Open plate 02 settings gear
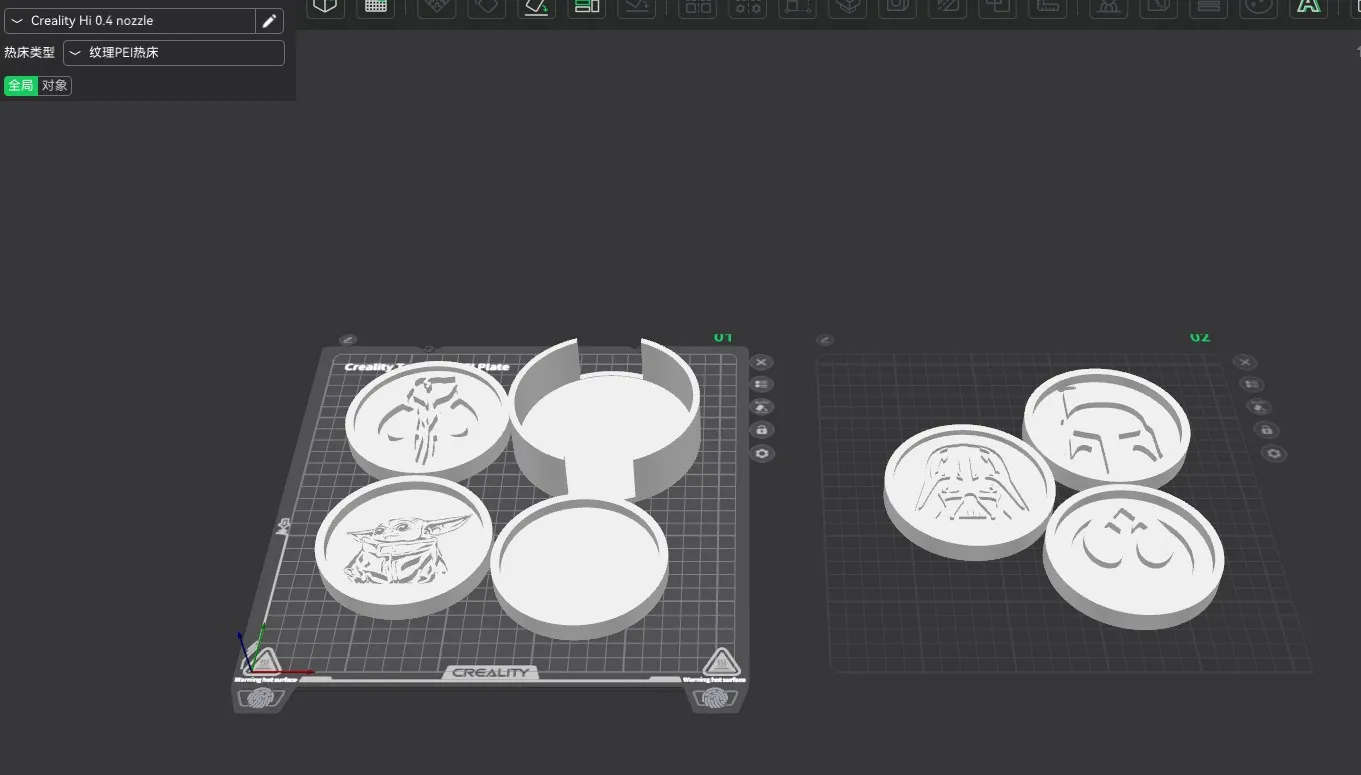The height and width of the screenshot is (775, 1361). 1273,454
